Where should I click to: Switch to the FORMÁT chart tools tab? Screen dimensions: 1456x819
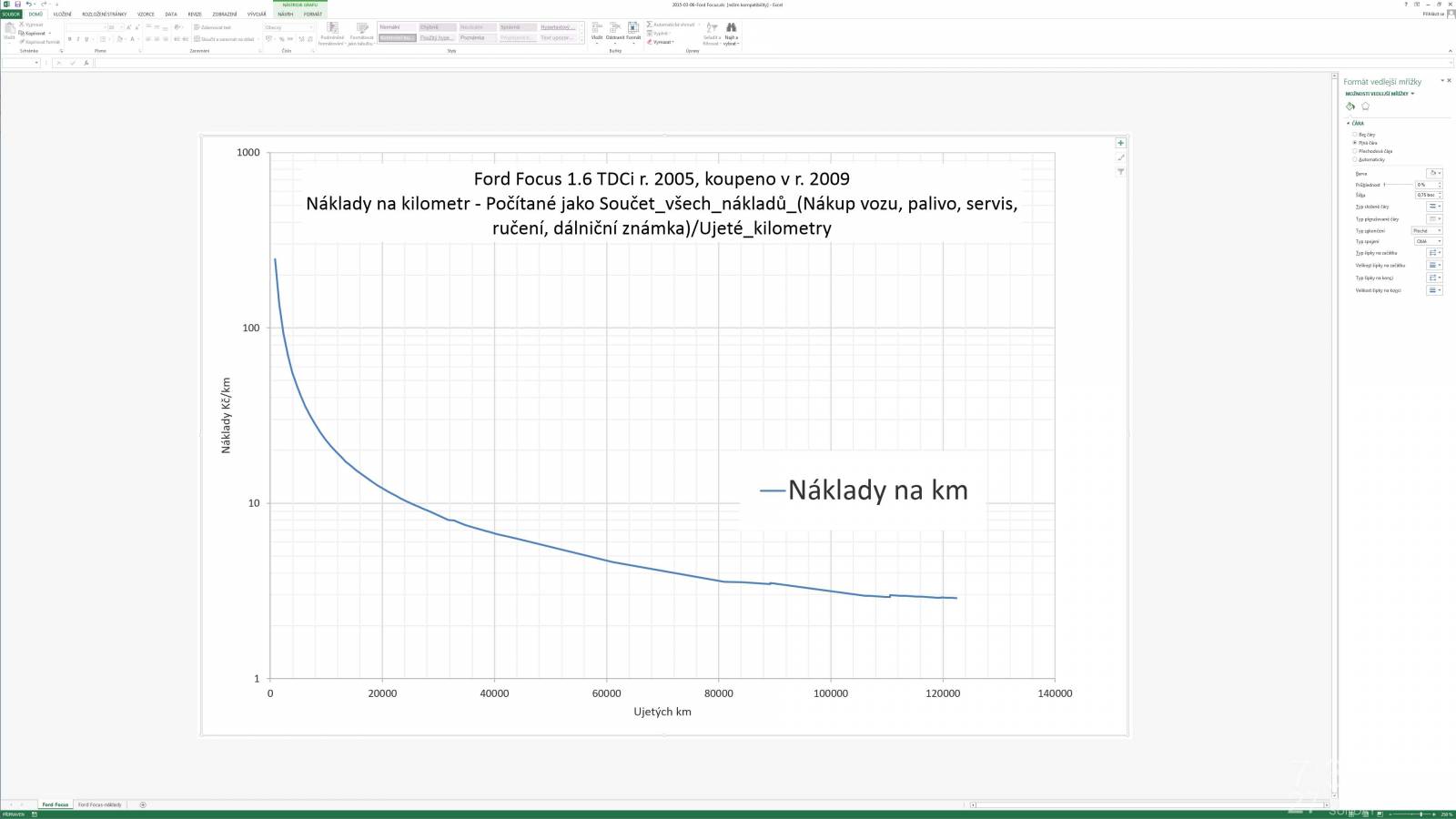(313, 14)
